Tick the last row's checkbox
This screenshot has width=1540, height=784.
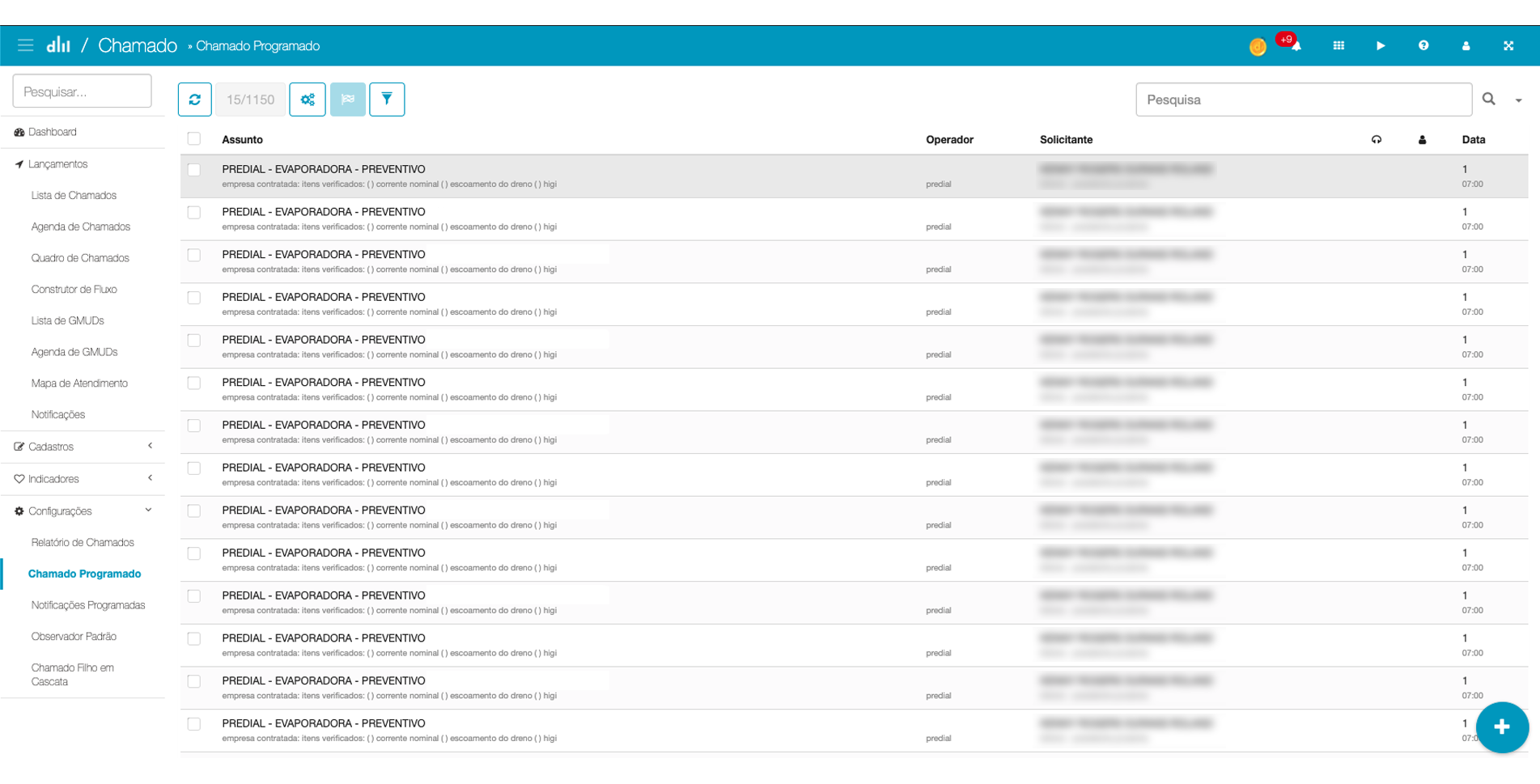(194, 724)
